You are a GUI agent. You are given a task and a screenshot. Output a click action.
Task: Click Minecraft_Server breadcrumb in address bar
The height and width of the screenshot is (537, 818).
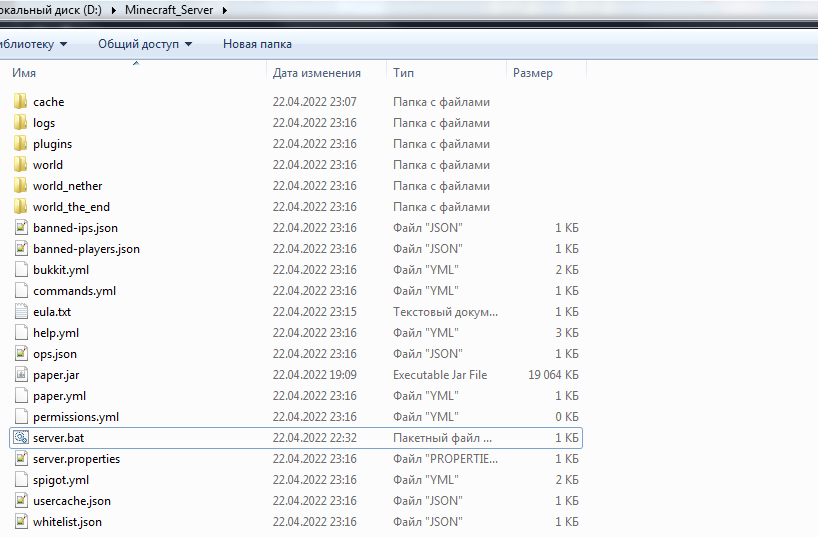click(169, 10)
